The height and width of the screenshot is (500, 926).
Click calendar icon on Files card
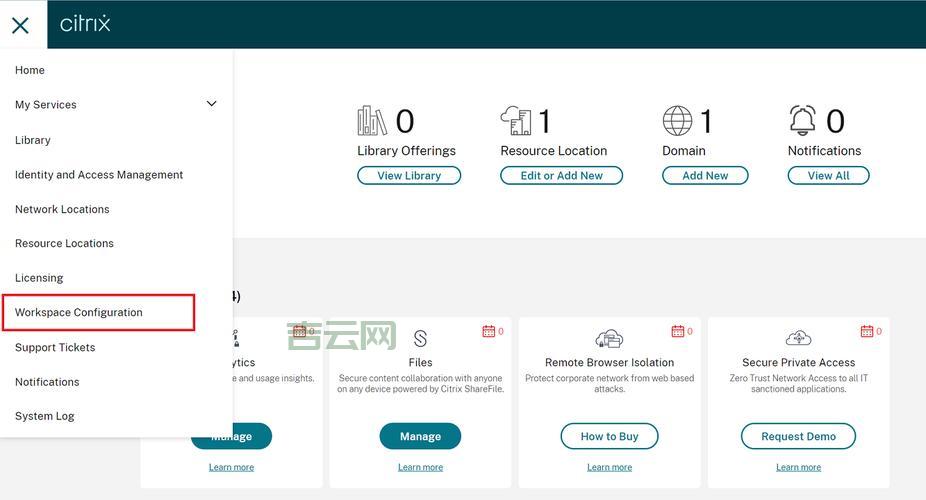tap(488, 331)
